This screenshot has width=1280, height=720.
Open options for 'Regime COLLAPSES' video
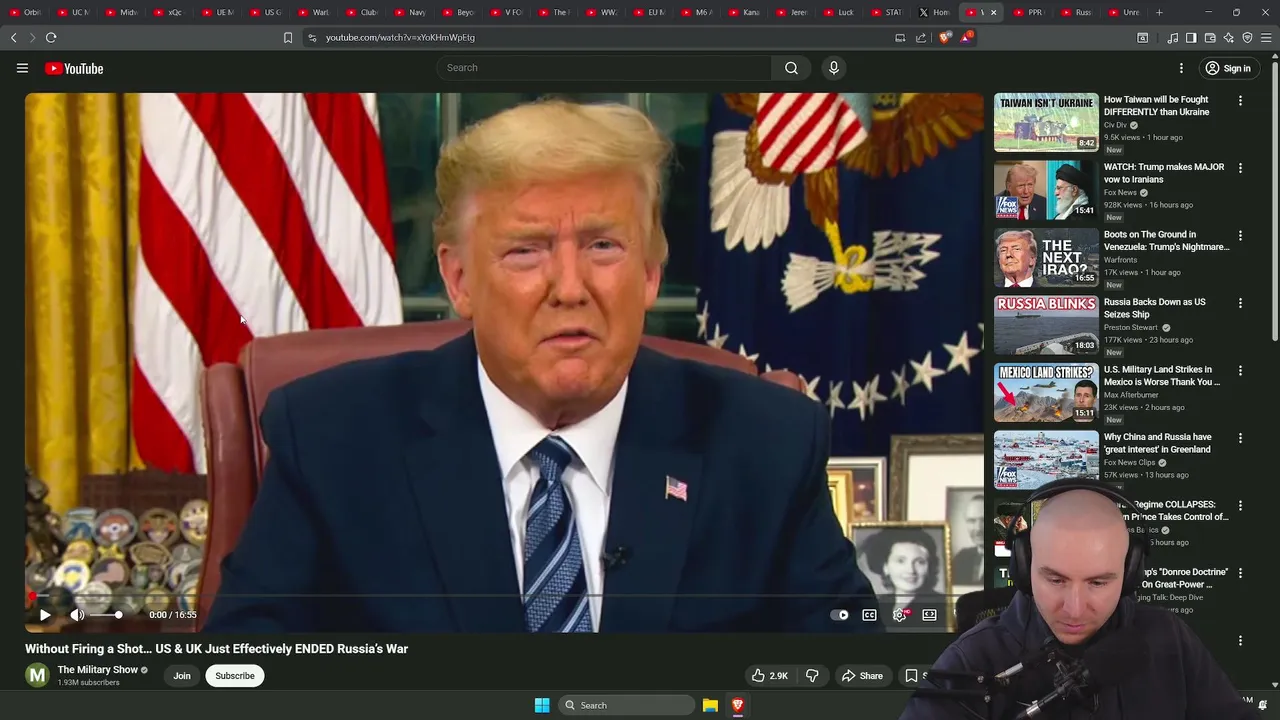1240,506
